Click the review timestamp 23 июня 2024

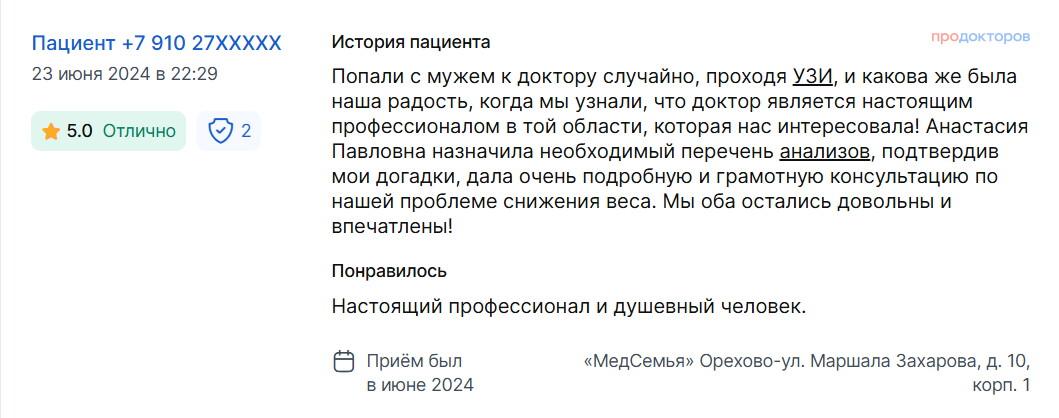pos(91,74)
